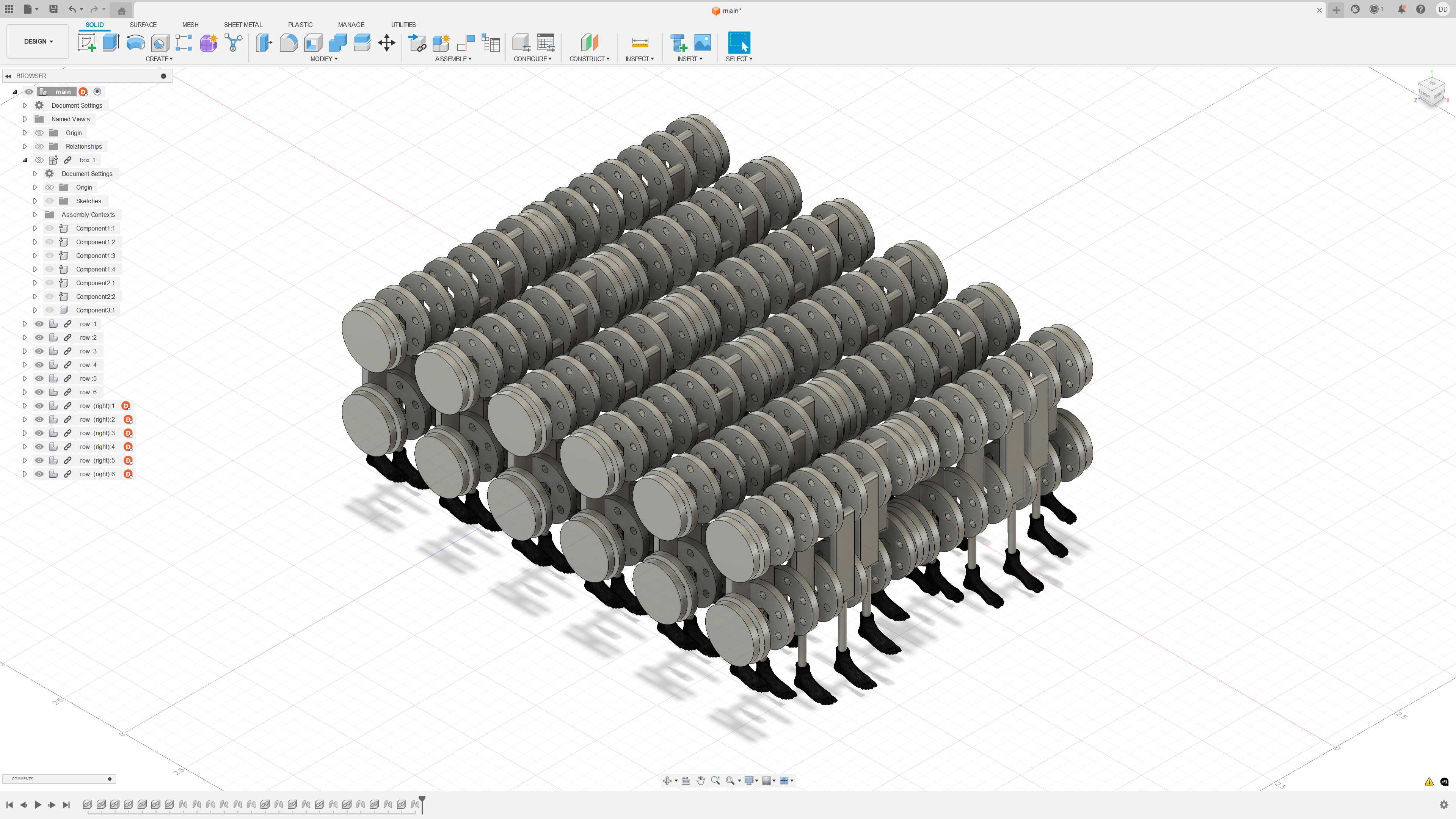This screenshot has height=819, width=1456.
Task: Click the ViewCube in the corner
Action: (1431, 91)
